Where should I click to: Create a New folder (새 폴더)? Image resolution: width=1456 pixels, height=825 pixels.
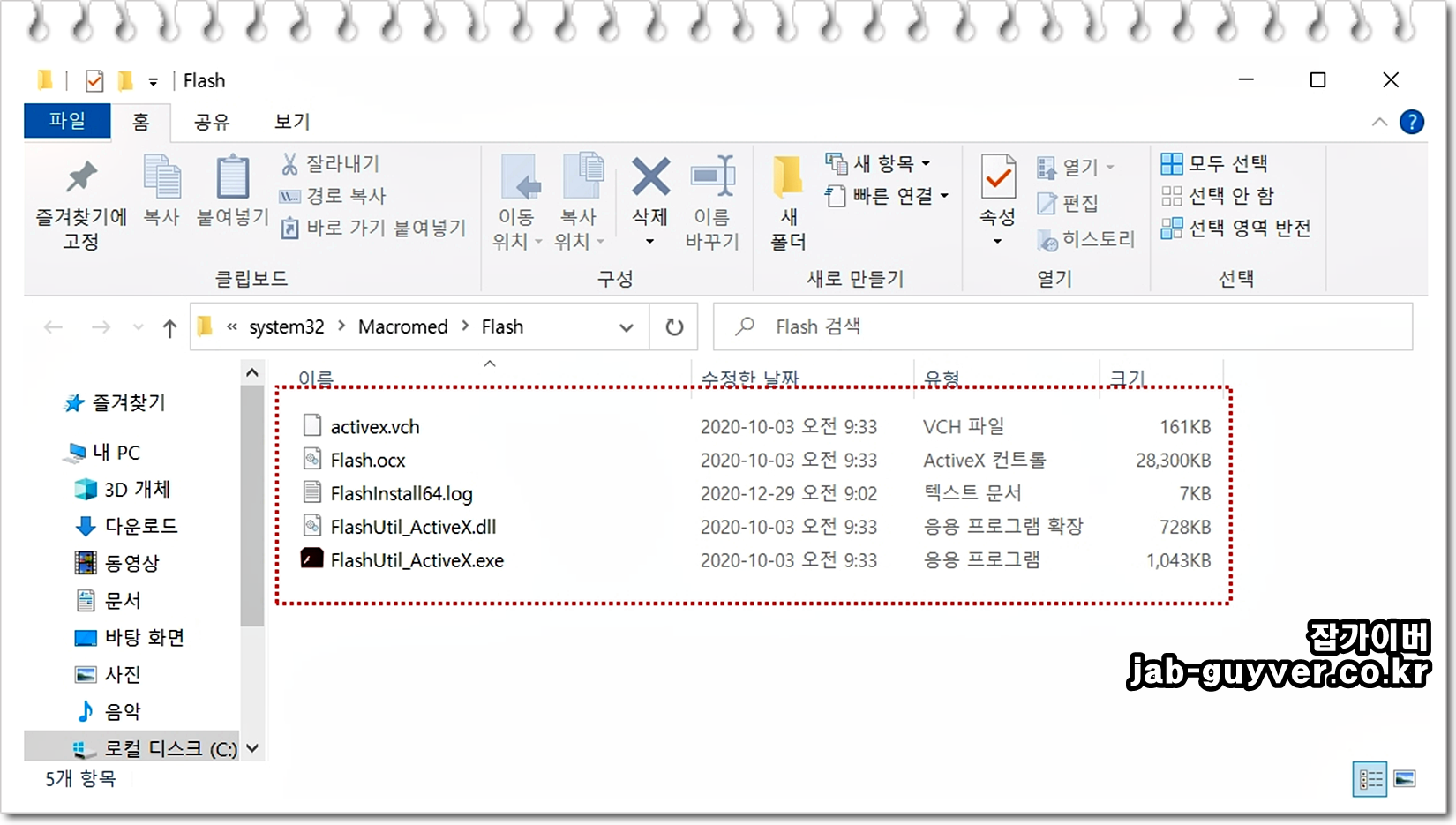(x=788, y=203)
